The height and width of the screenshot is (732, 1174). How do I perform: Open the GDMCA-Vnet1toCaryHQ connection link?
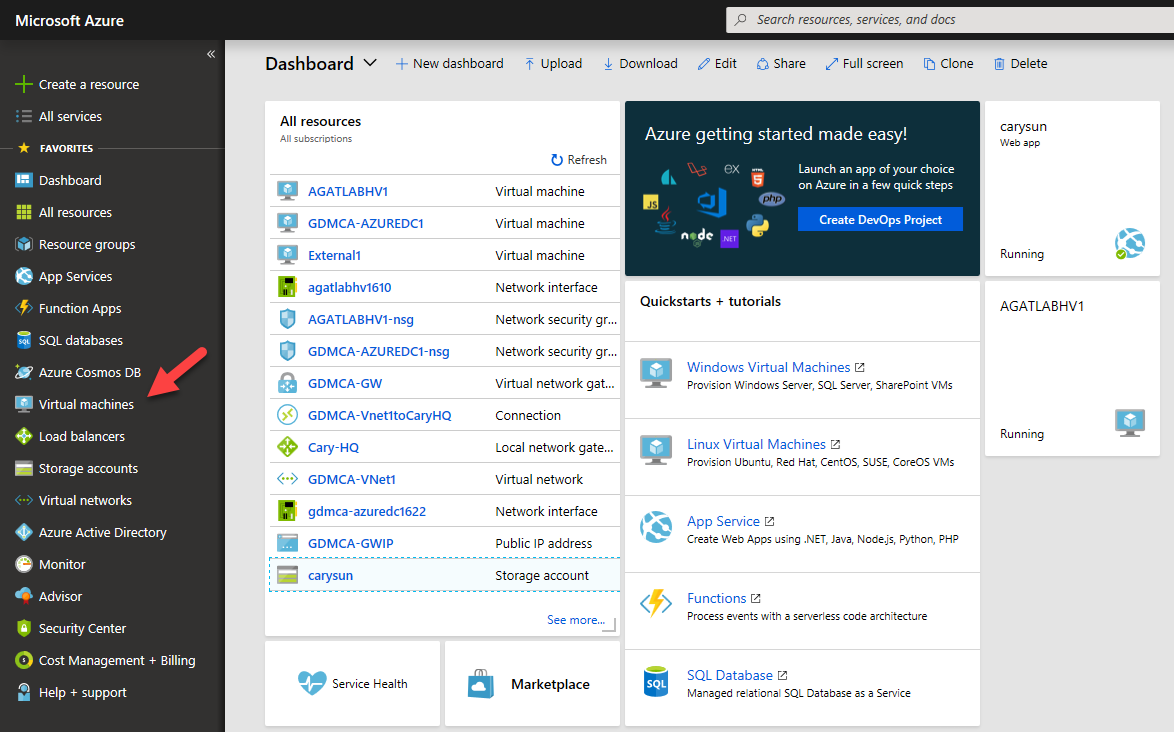click(380, 415)
